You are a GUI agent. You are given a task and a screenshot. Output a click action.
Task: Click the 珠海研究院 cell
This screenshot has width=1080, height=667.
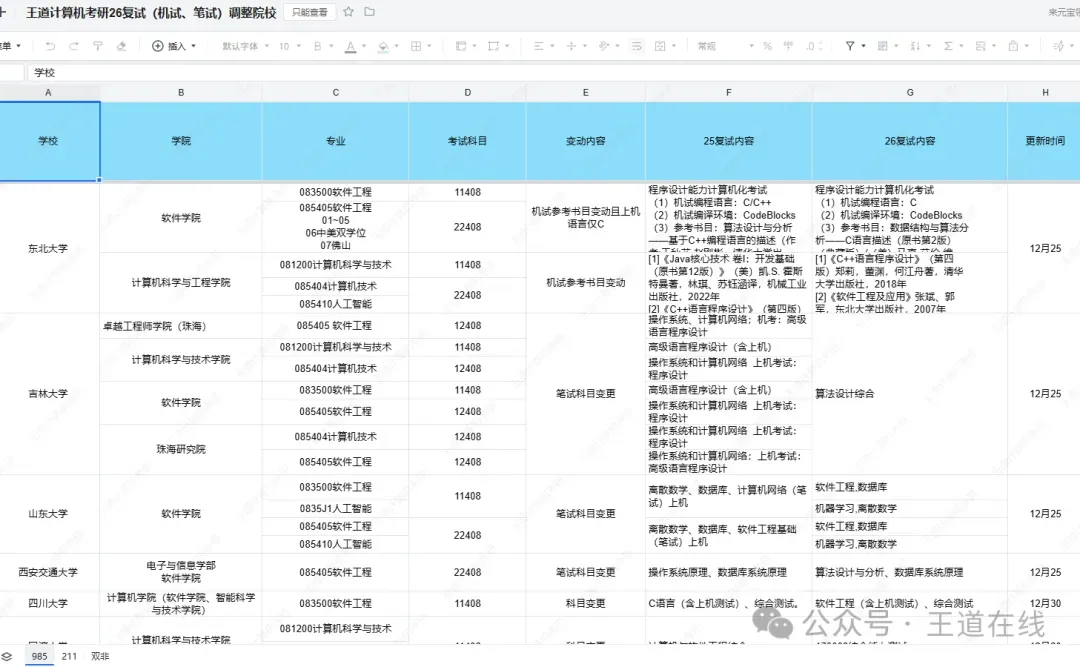click(x=181, y=449)
